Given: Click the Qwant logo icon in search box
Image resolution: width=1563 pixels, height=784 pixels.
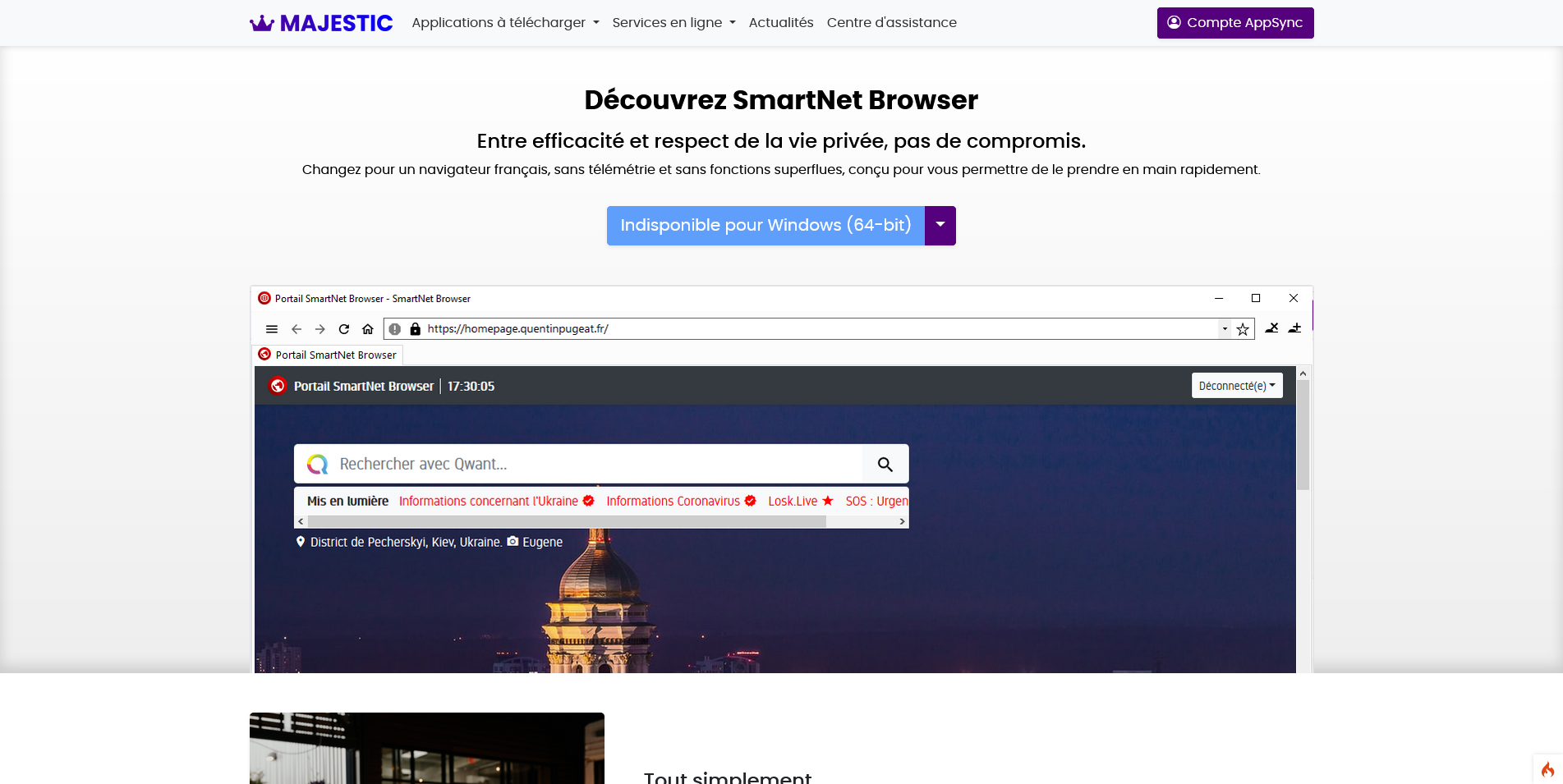Looking at the screenshot, I should click(x=317, y=465).
